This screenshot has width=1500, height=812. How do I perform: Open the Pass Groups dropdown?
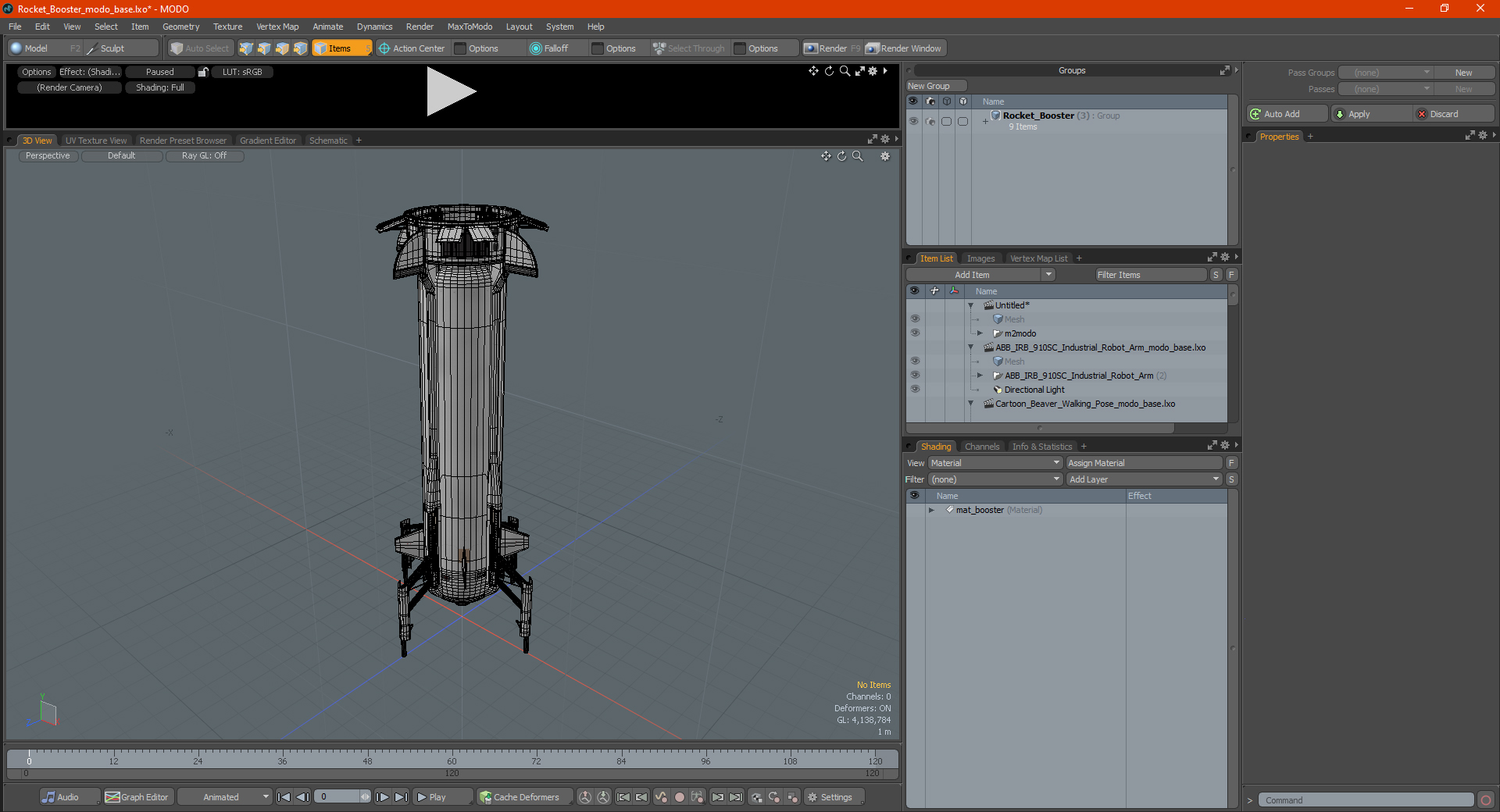(x=1385, y=73)
